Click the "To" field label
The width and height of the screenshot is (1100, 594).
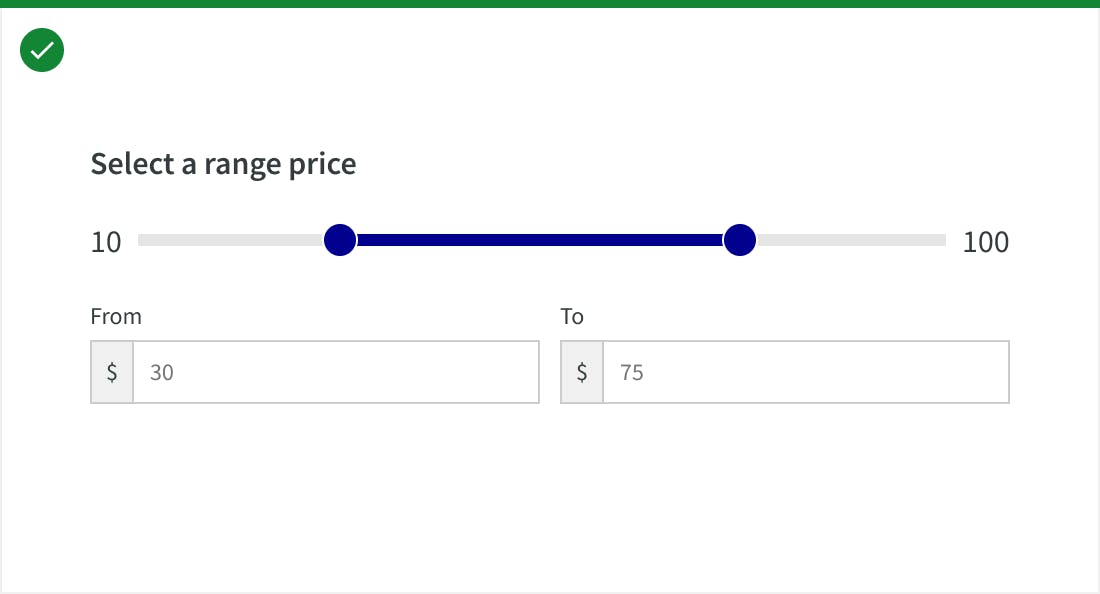pyautogui.click(x=572, y=317)
